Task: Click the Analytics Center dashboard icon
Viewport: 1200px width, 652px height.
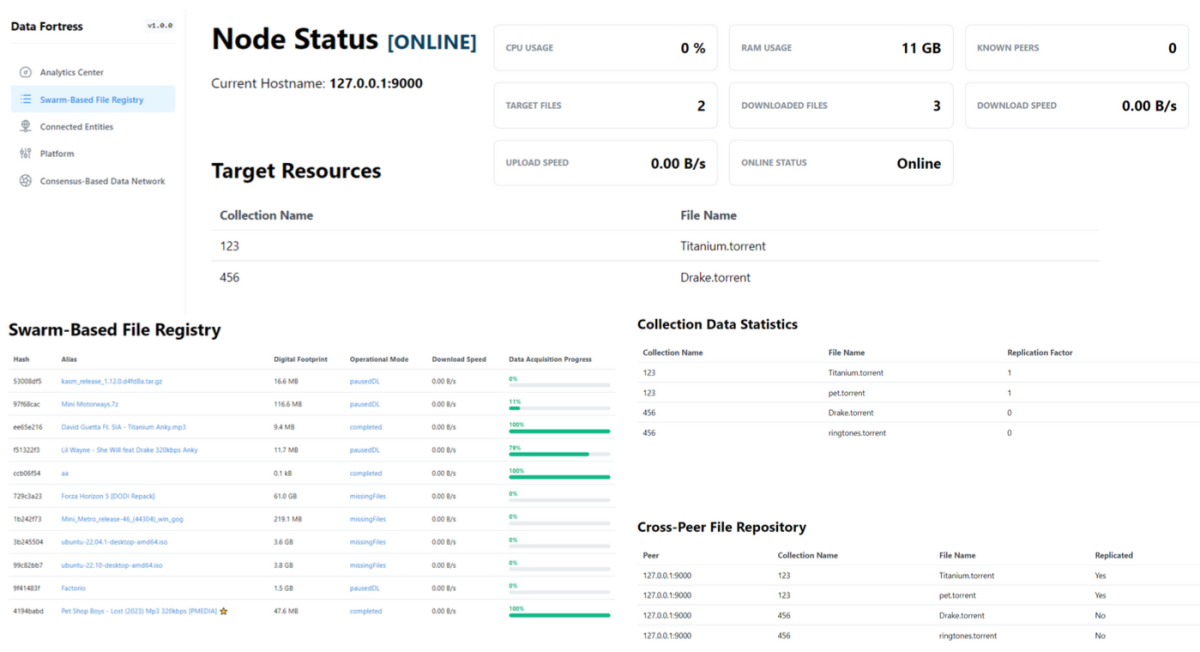Action: point(25,72)
